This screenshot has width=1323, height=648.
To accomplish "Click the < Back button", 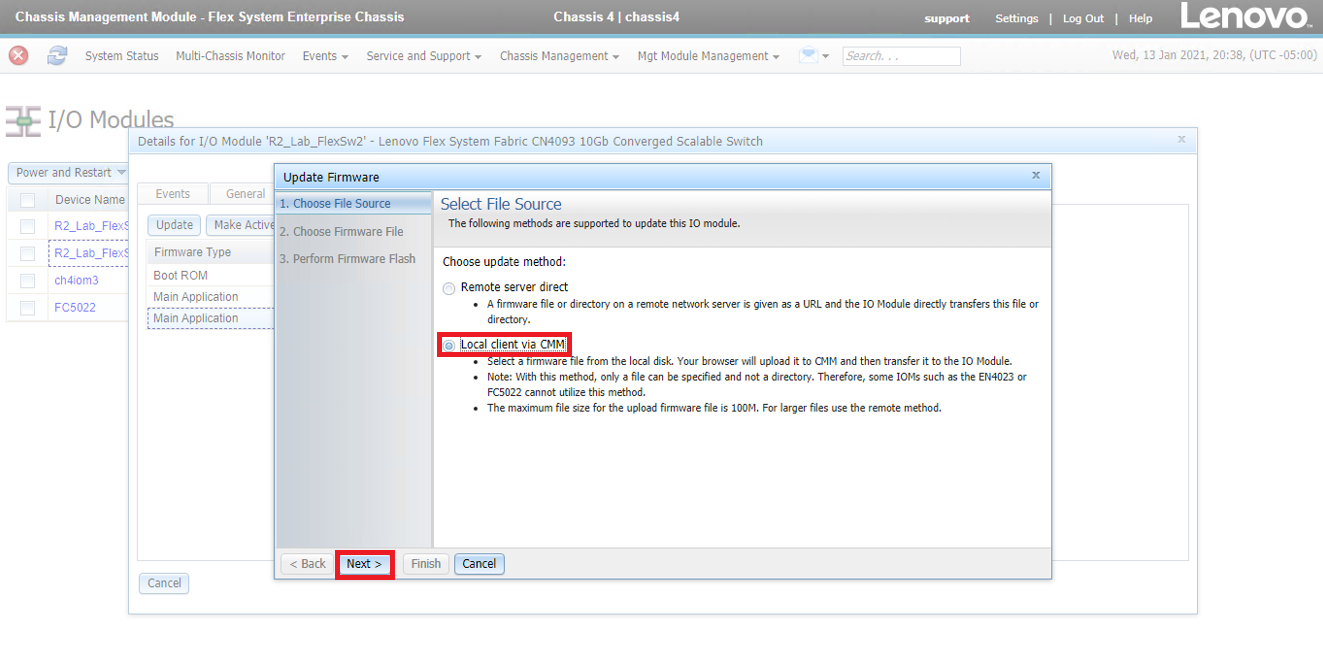I will 308,564.
